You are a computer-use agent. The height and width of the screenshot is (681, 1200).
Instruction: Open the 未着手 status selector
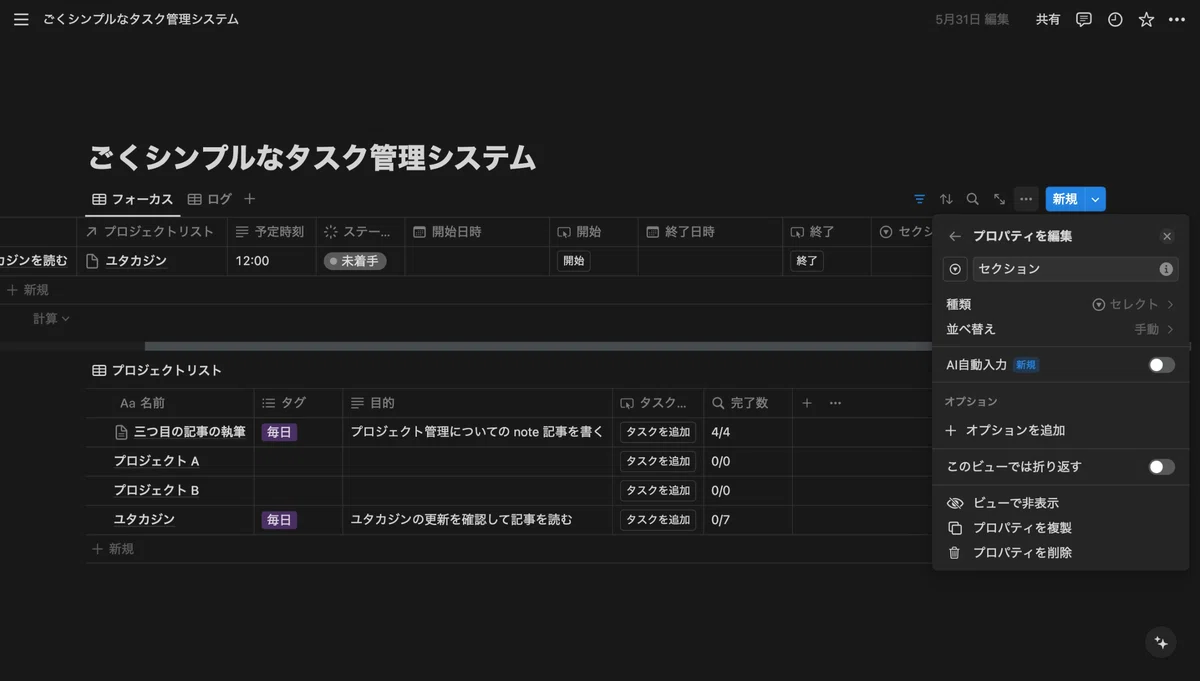tap(355, 261)
